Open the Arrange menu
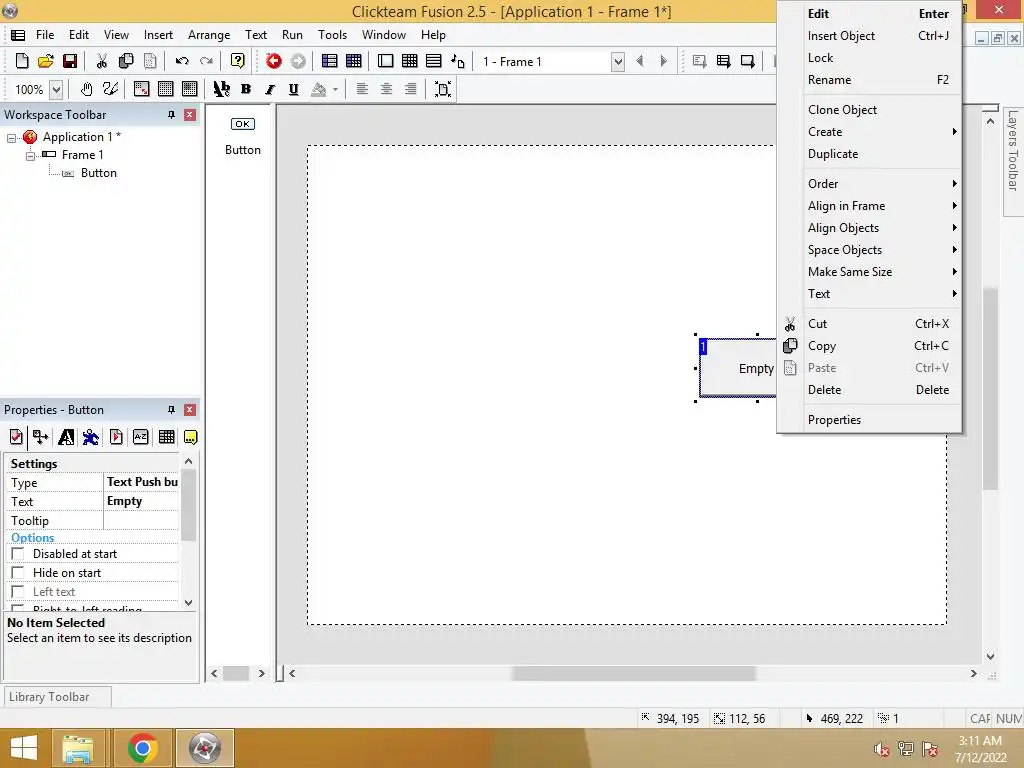The height and width of the screenshot is (768, 1024). [208, 35]
